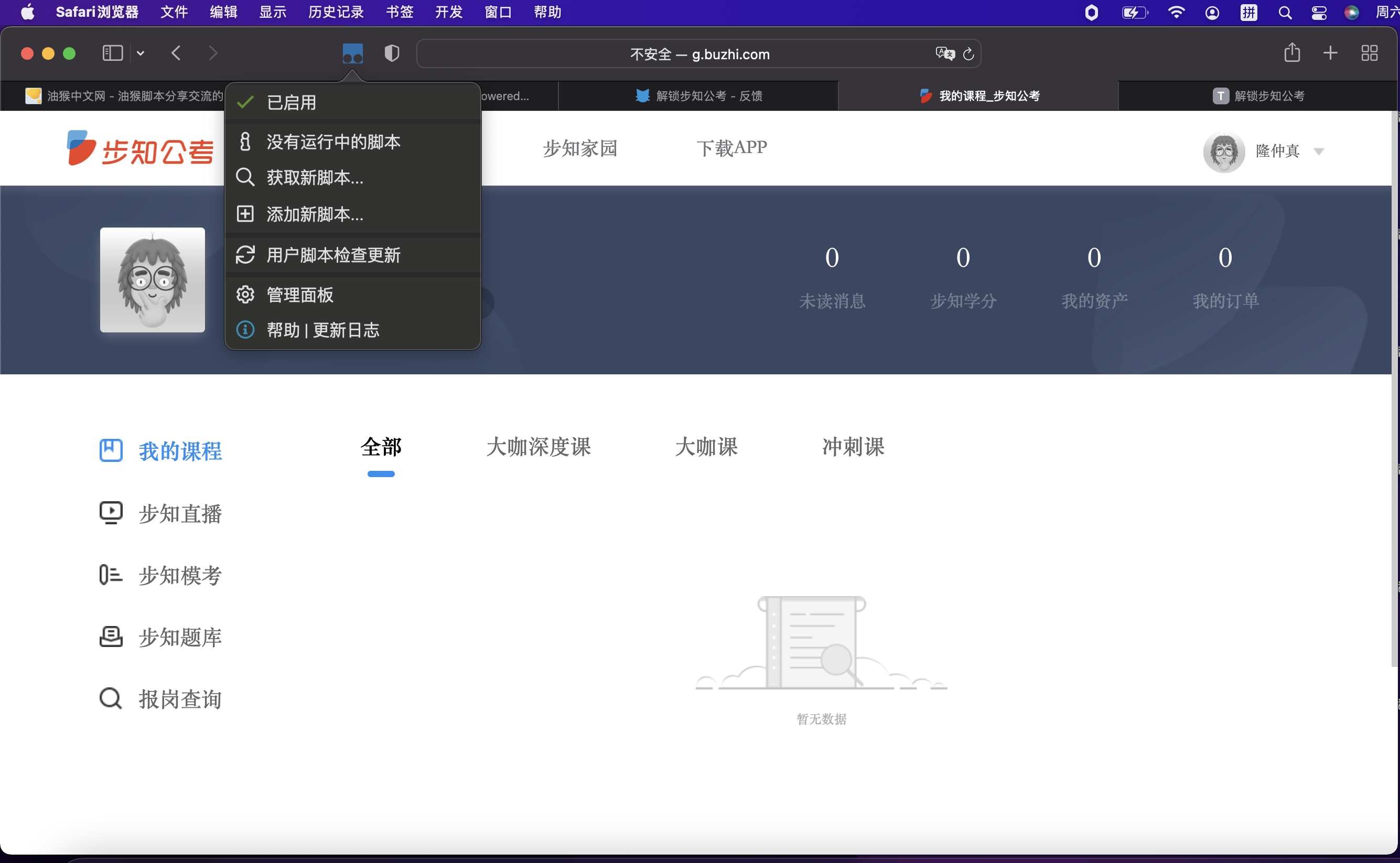Open the Apple menu
The height and width of the screenshot is (863, 1400).
point(27,12)
